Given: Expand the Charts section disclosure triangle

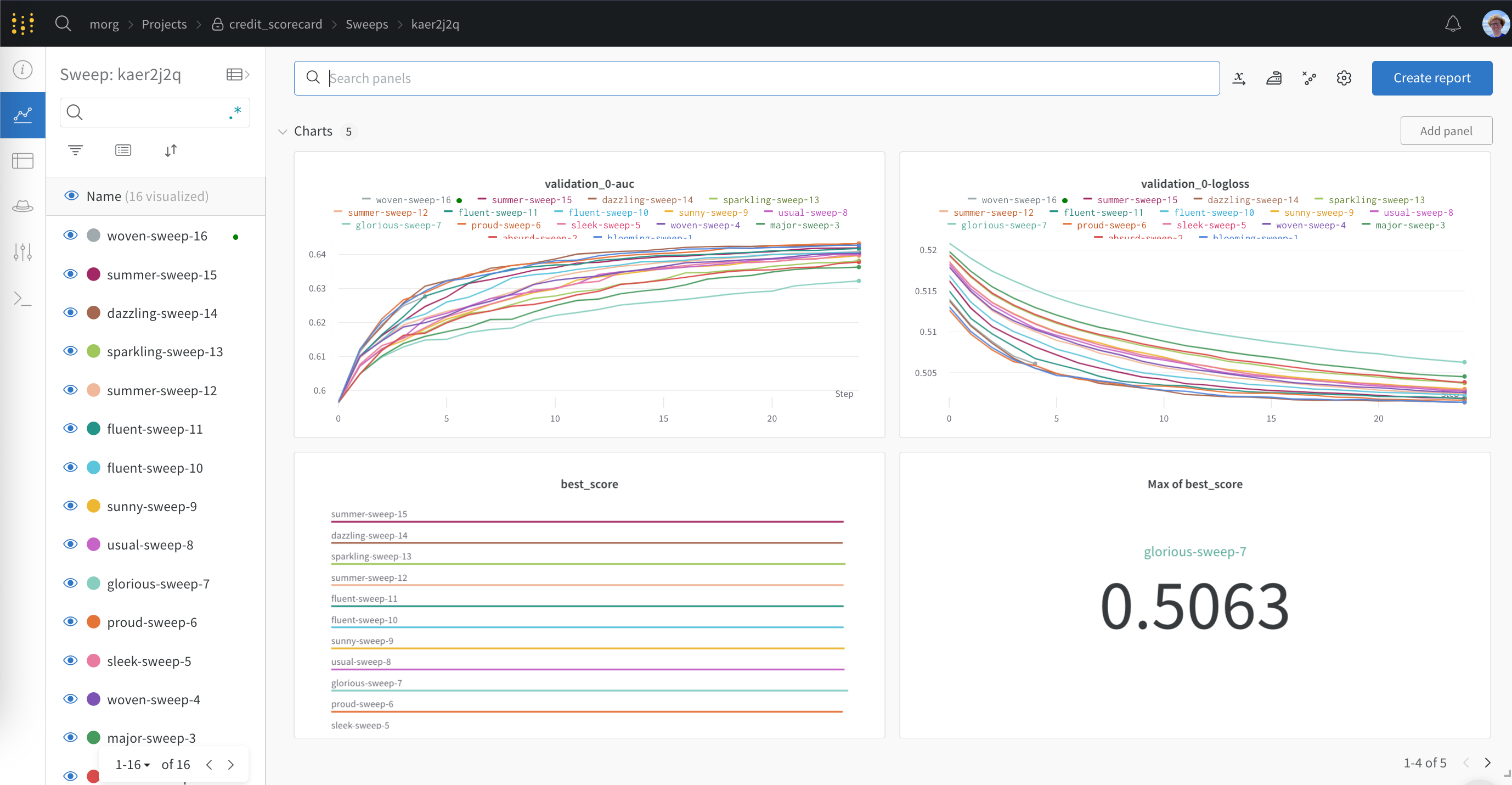Looking at the screenshot, I should pos(283,131).
